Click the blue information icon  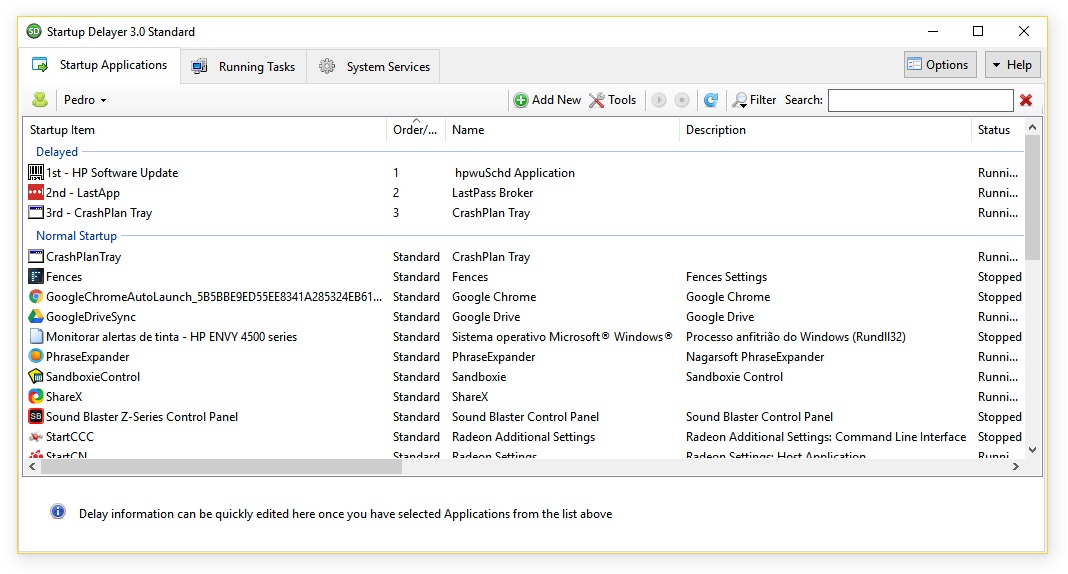coord(58,512)
